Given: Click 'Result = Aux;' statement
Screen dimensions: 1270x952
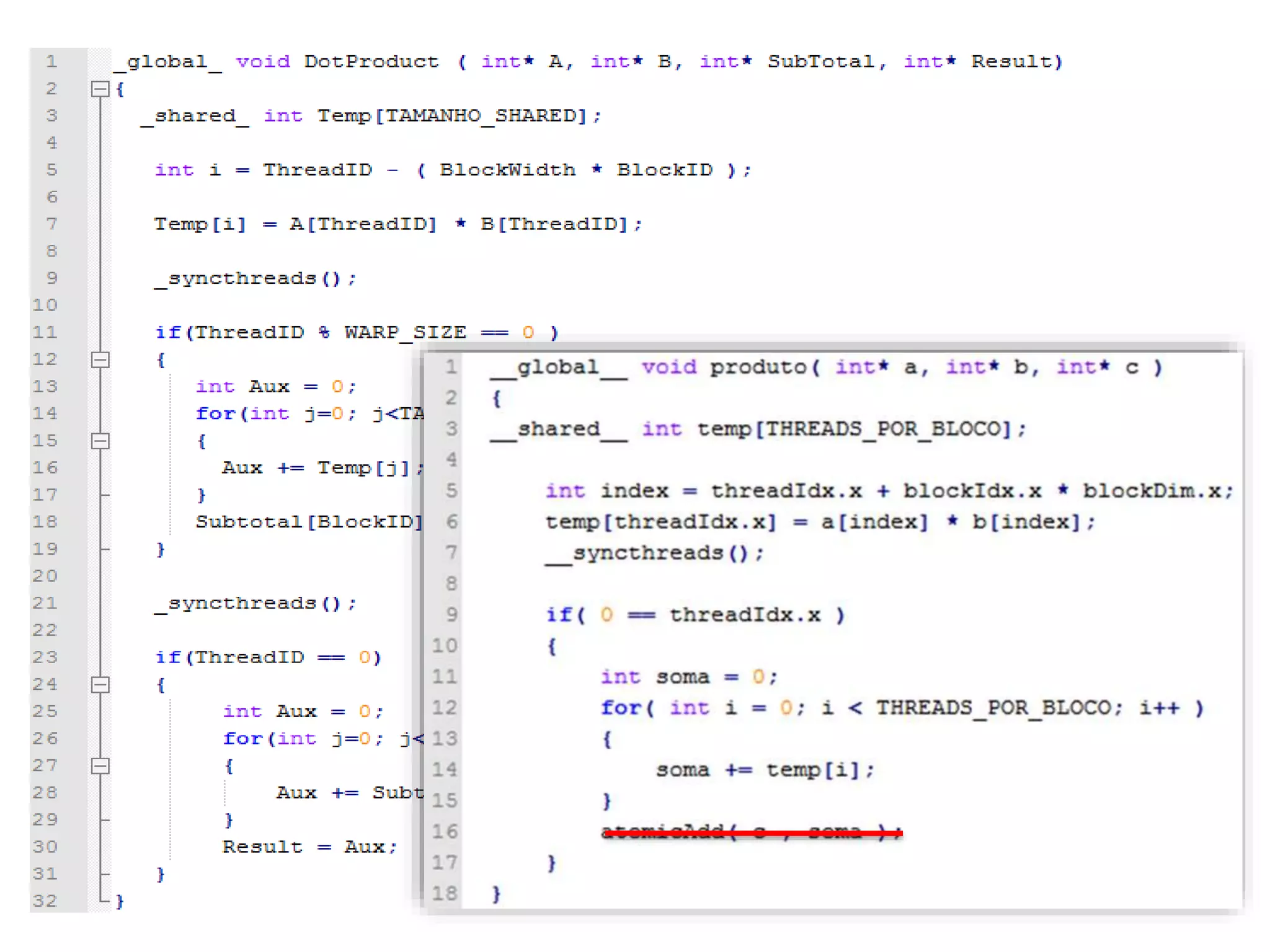Looking at the screenshot, I should pos(309,847).
